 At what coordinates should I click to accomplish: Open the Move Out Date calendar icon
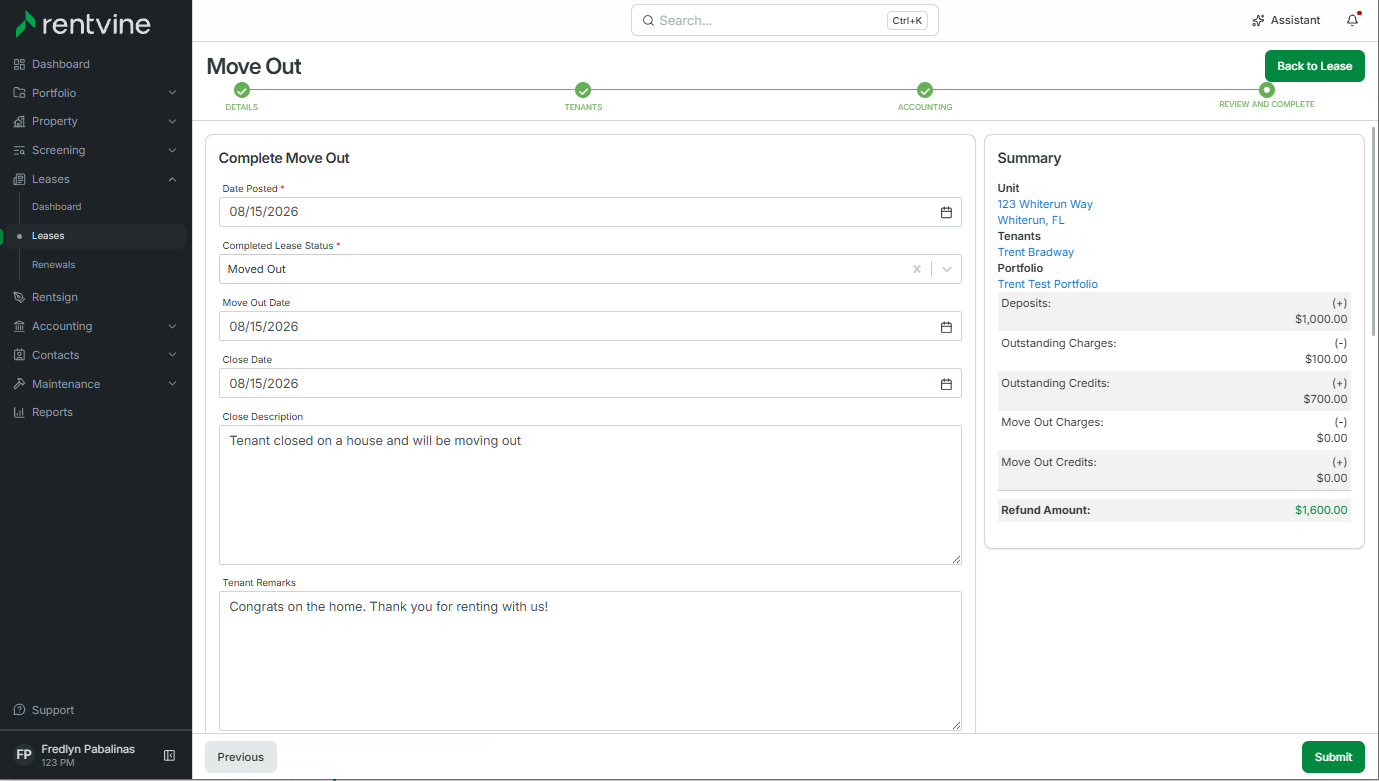click(946, 327)
